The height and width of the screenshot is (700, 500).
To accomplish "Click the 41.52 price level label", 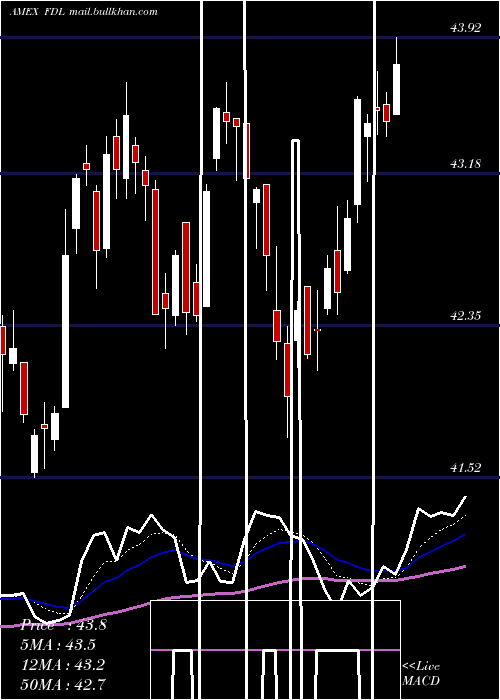I will tap(466, 467).
